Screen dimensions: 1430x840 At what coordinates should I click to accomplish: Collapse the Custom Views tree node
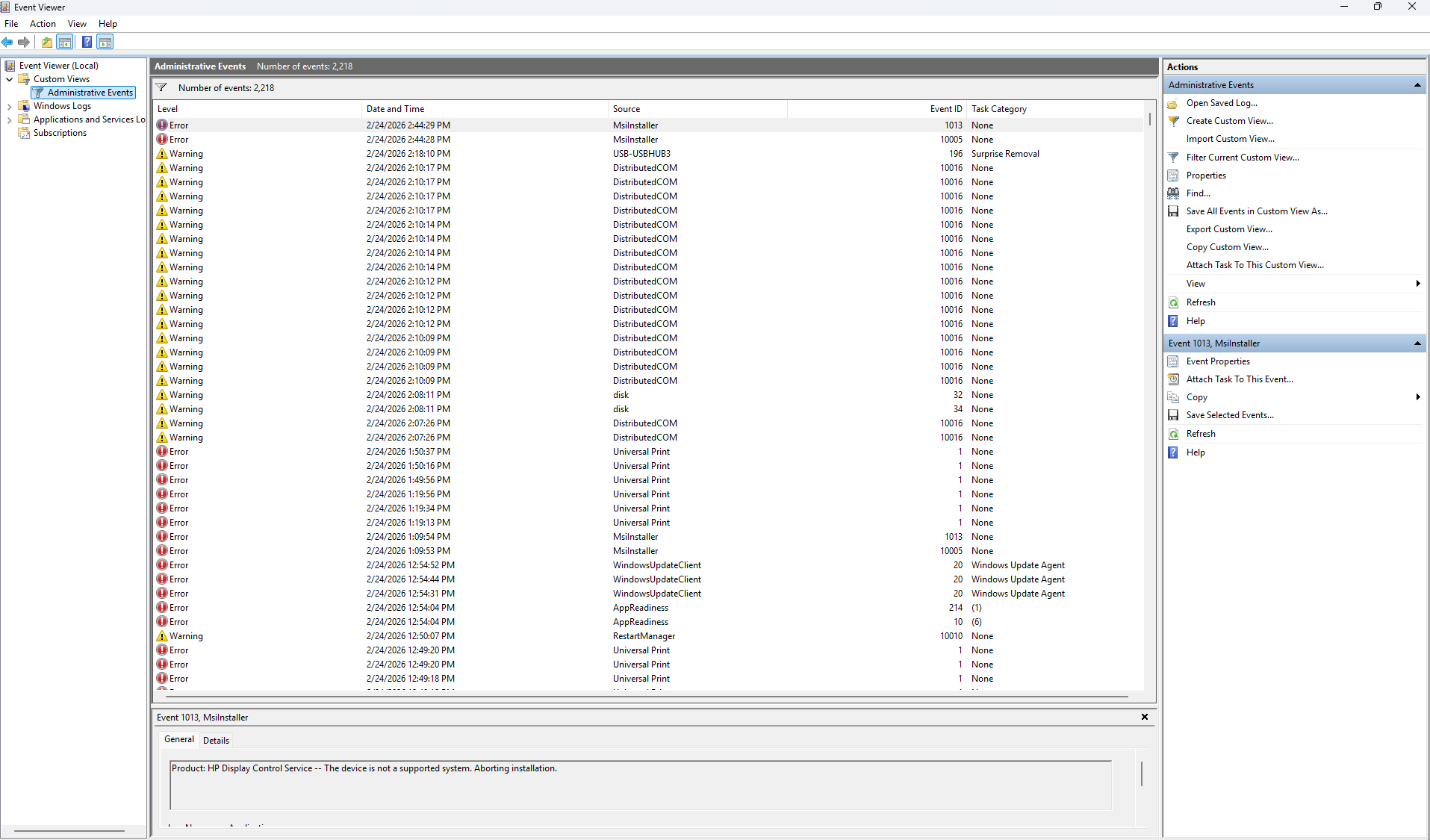pyautogui.click(x=9, y=79)
